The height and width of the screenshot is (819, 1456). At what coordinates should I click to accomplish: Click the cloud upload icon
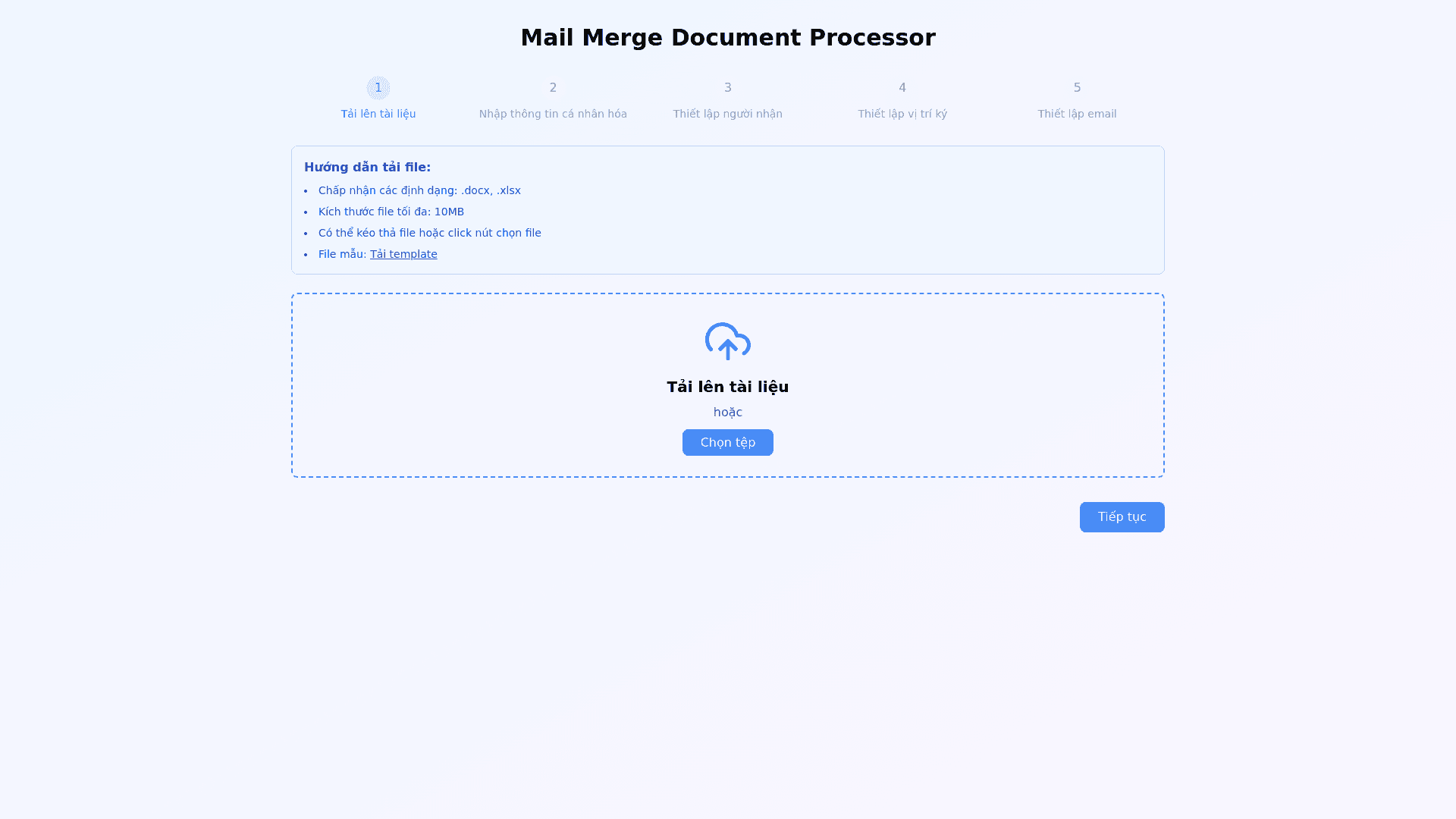pyautogui.click(x=727, y=341)
